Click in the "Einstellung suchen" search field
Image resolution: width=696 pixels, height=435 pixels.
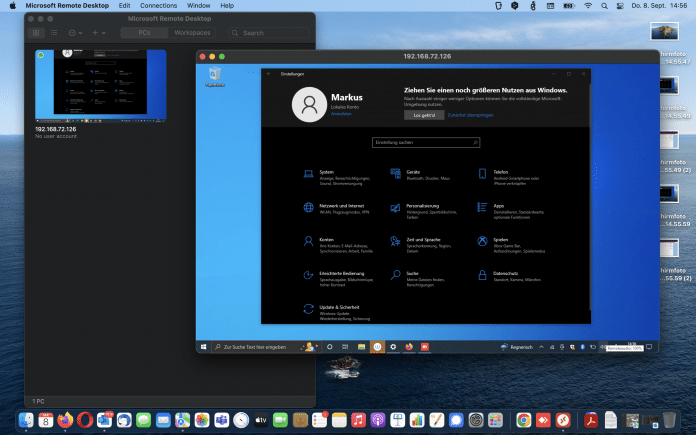pyautogui.click(x=426, y=142)
